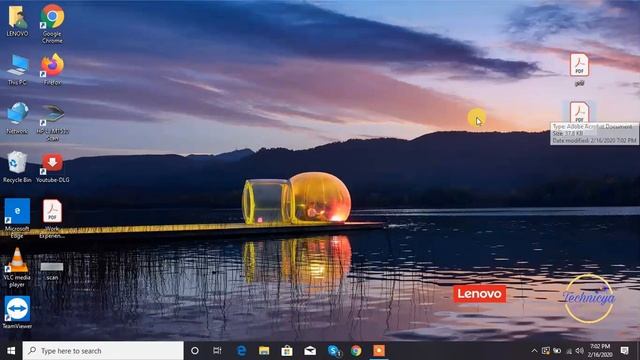Select the Microsoft Edge desktop shortcut

click(x=17, y=218)
